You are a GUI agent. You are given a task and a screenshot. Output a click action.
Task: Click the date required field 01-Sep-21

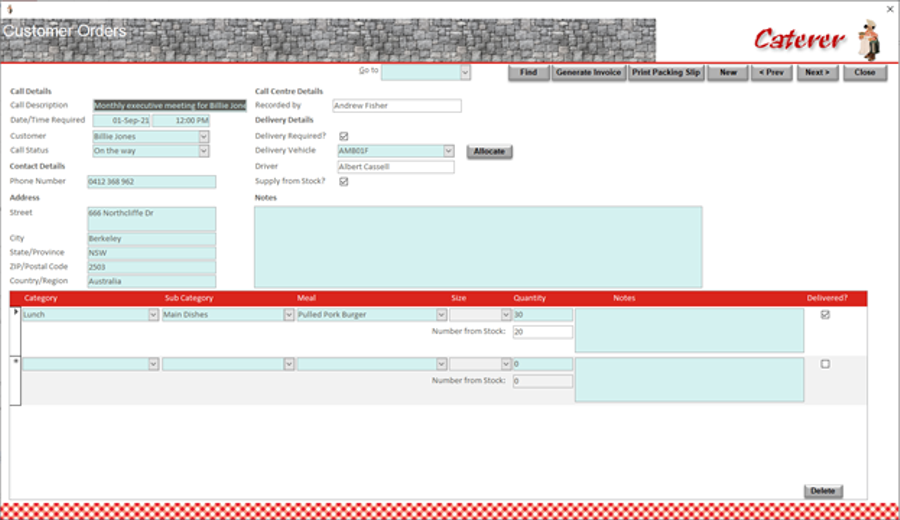point(122,121)
